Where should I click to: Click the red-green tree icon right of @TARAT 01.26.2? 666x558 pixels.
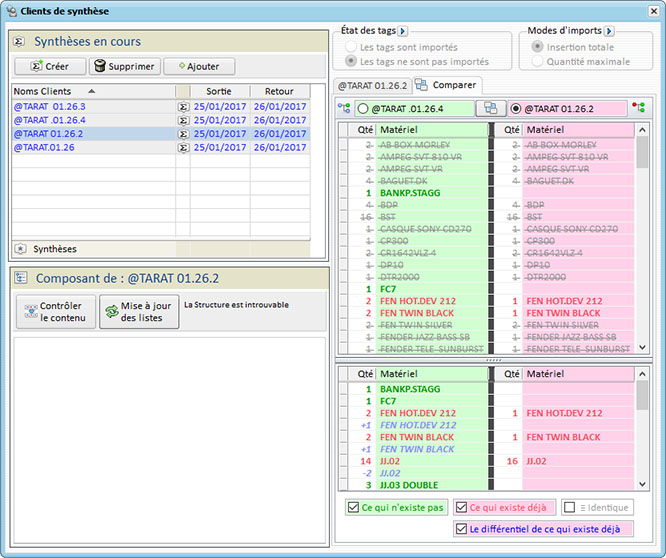[639, 108]
